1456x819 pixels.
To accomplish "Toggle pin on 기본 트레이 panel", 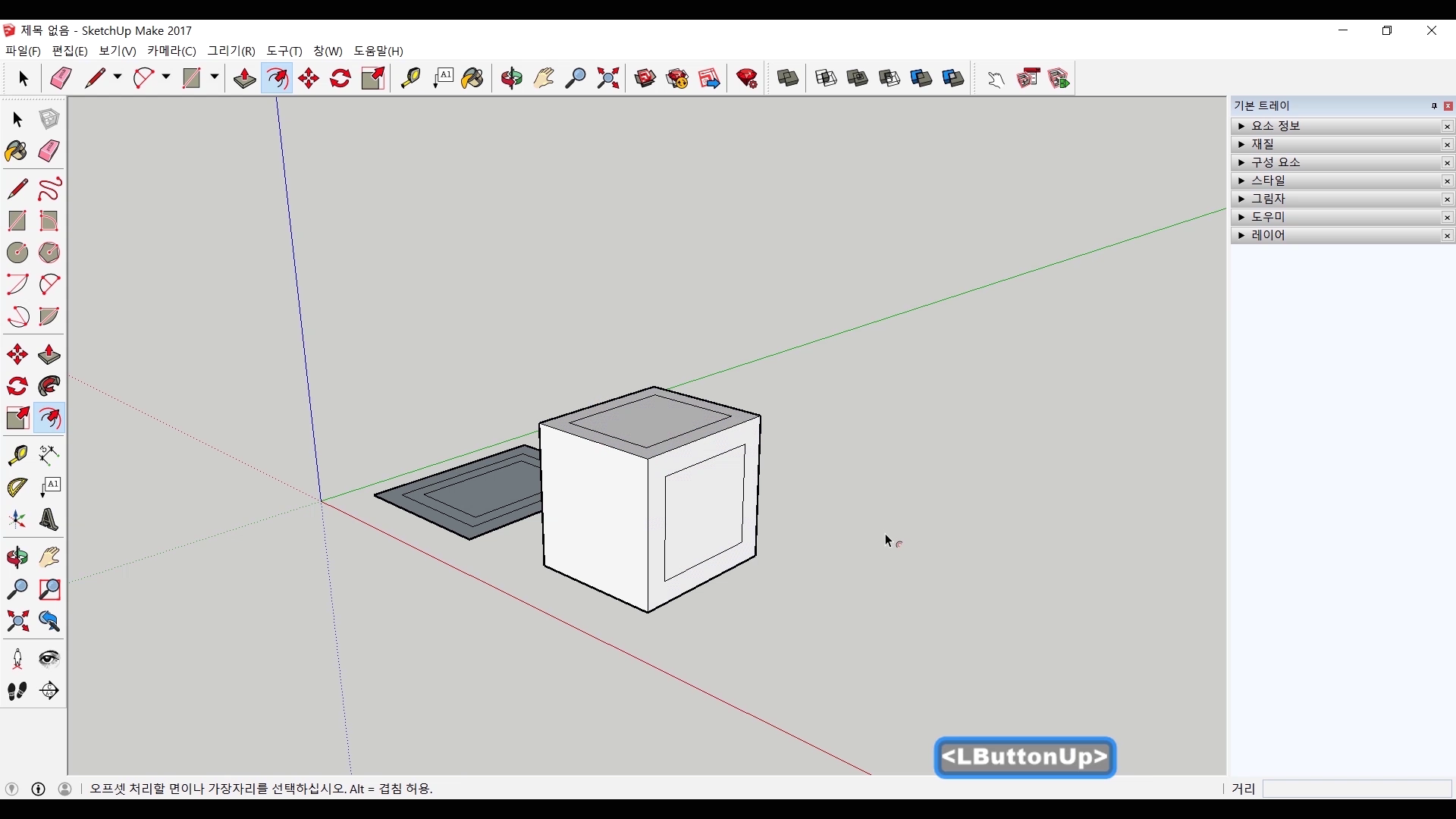I will 1434,106.
